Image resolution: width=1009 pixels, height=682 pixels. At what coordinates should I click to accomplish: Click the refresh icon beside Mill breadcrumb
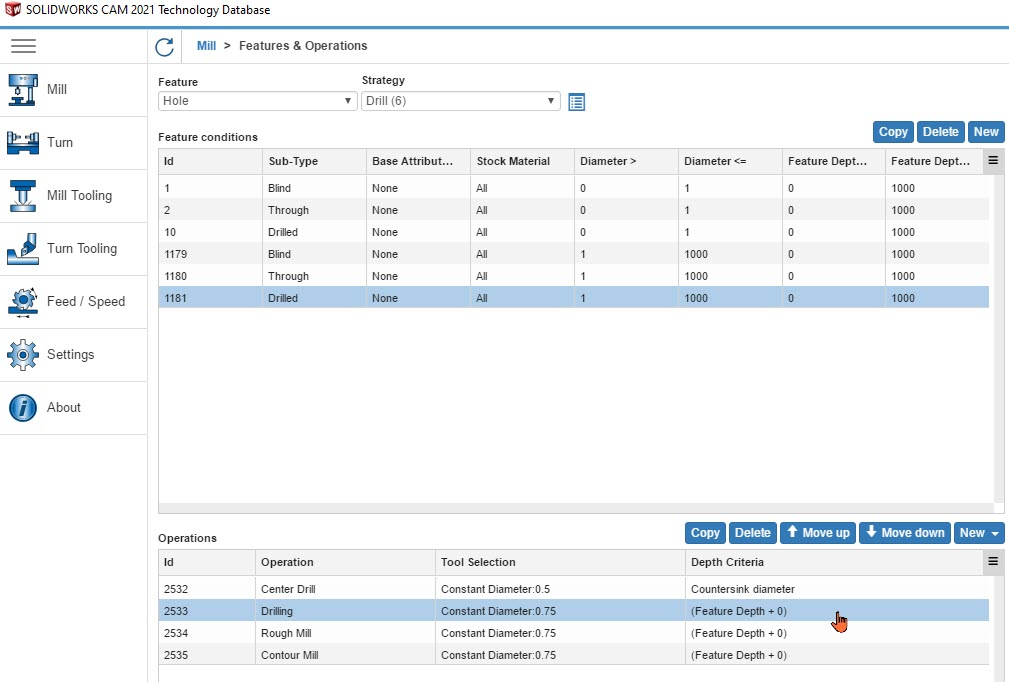pyautogui.click(x=165, y=46)
